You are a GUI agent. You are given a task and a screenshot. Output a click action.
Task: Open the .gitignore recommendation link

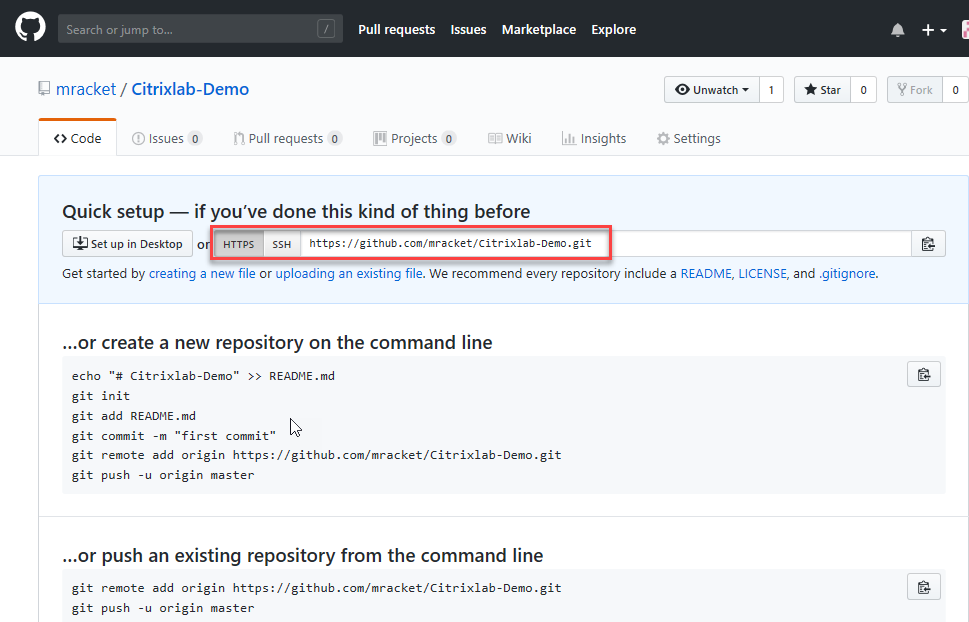click(847, 273)
